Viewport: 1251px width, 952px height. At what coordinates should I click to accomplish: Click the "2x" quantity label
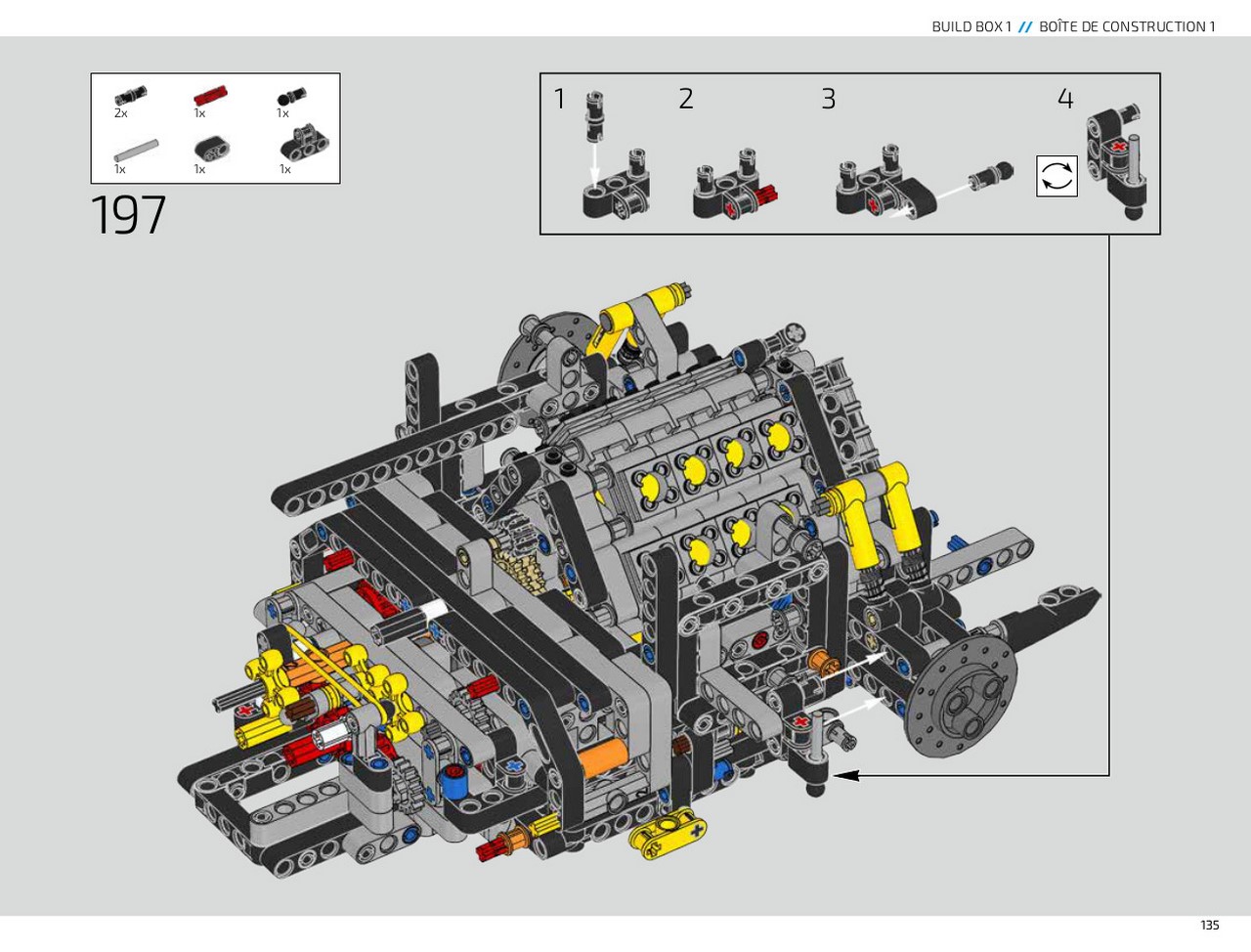pyautogui.click(x=121, y=113)
